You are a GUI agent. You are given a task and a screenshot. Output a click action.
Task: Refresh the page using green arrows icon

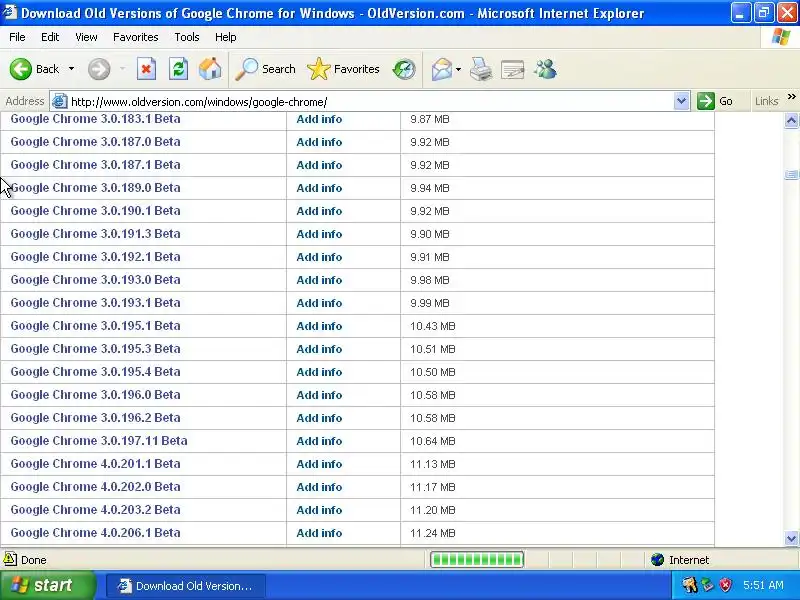pos(179,69)
